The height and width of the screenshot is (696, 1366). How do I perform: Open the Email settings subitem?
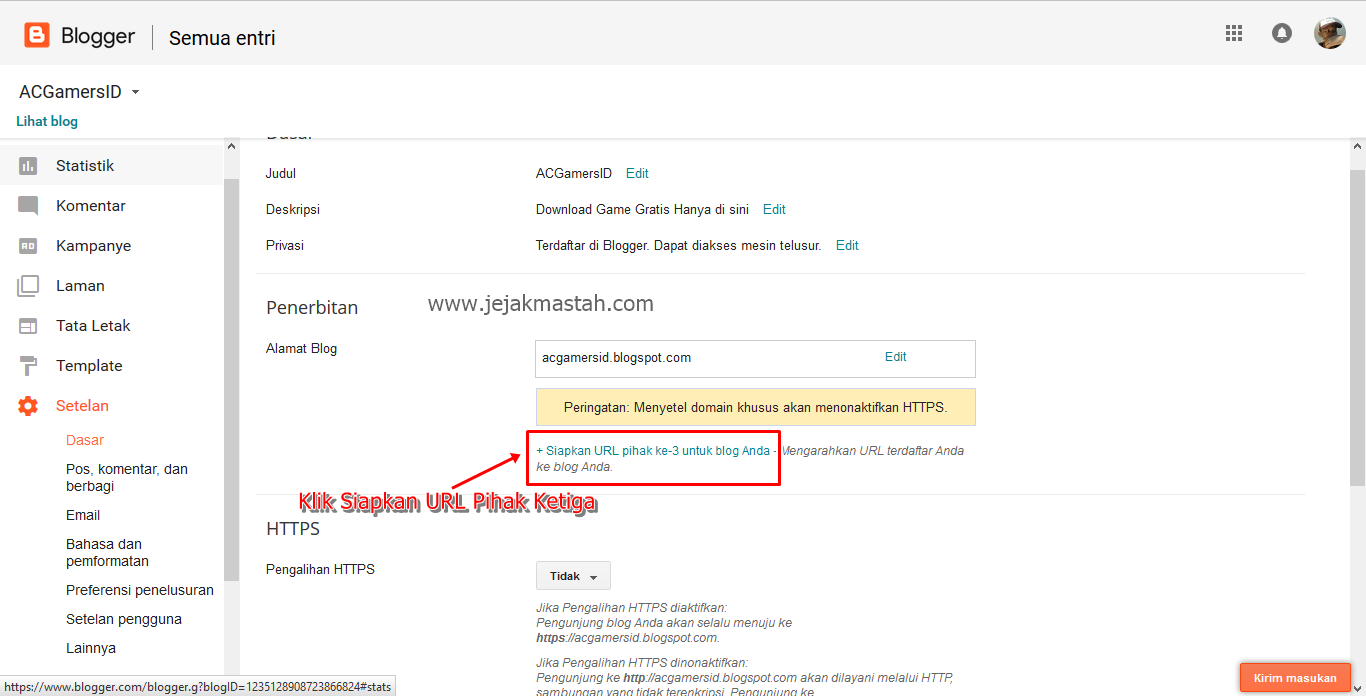[83, 515]
